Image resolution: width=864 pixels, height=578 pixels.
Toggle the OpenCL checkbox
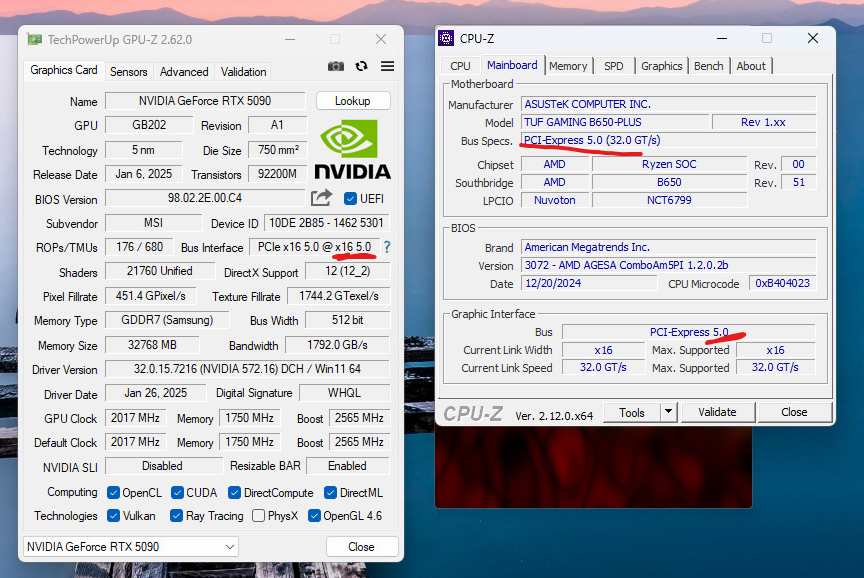click(x=113, y=493)
